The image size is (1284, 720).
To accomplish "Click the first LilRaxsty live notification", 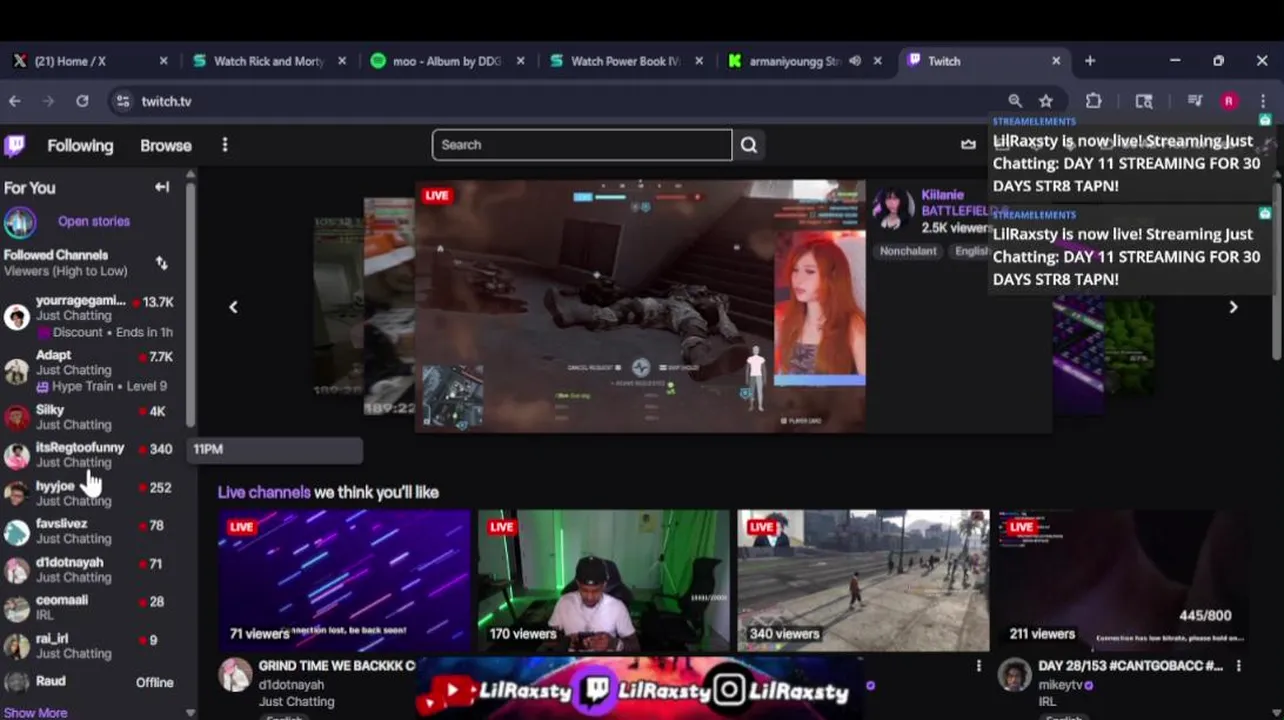I will 1130,158.
